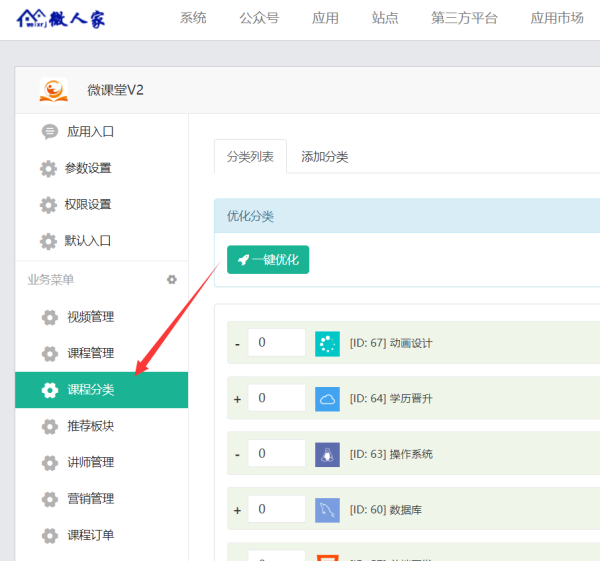The width and height of the screenshot is (600, 561).
Task: Click the chat bubble icon beside 应用入口
Action: (49, 132)
